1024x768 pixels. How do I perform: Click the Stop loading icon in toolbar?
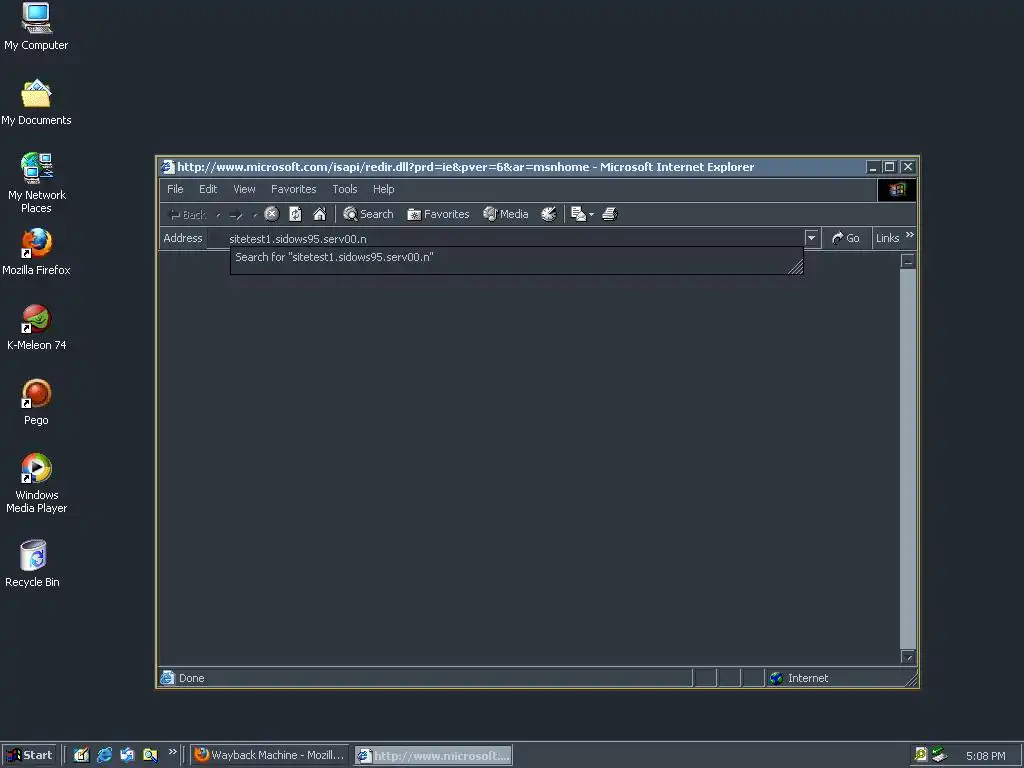point(272,214)
